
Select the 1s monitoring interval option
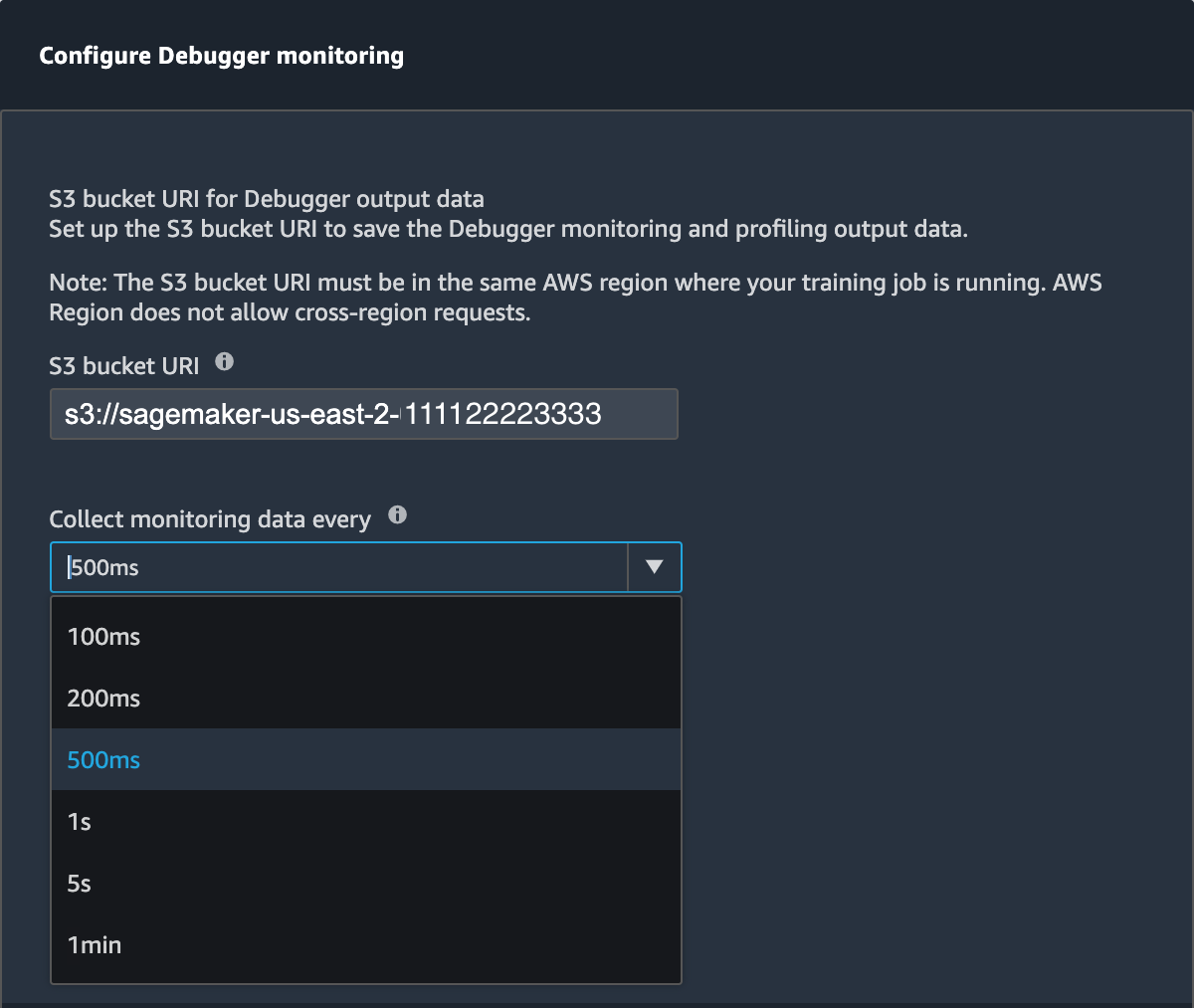point(80,821)
